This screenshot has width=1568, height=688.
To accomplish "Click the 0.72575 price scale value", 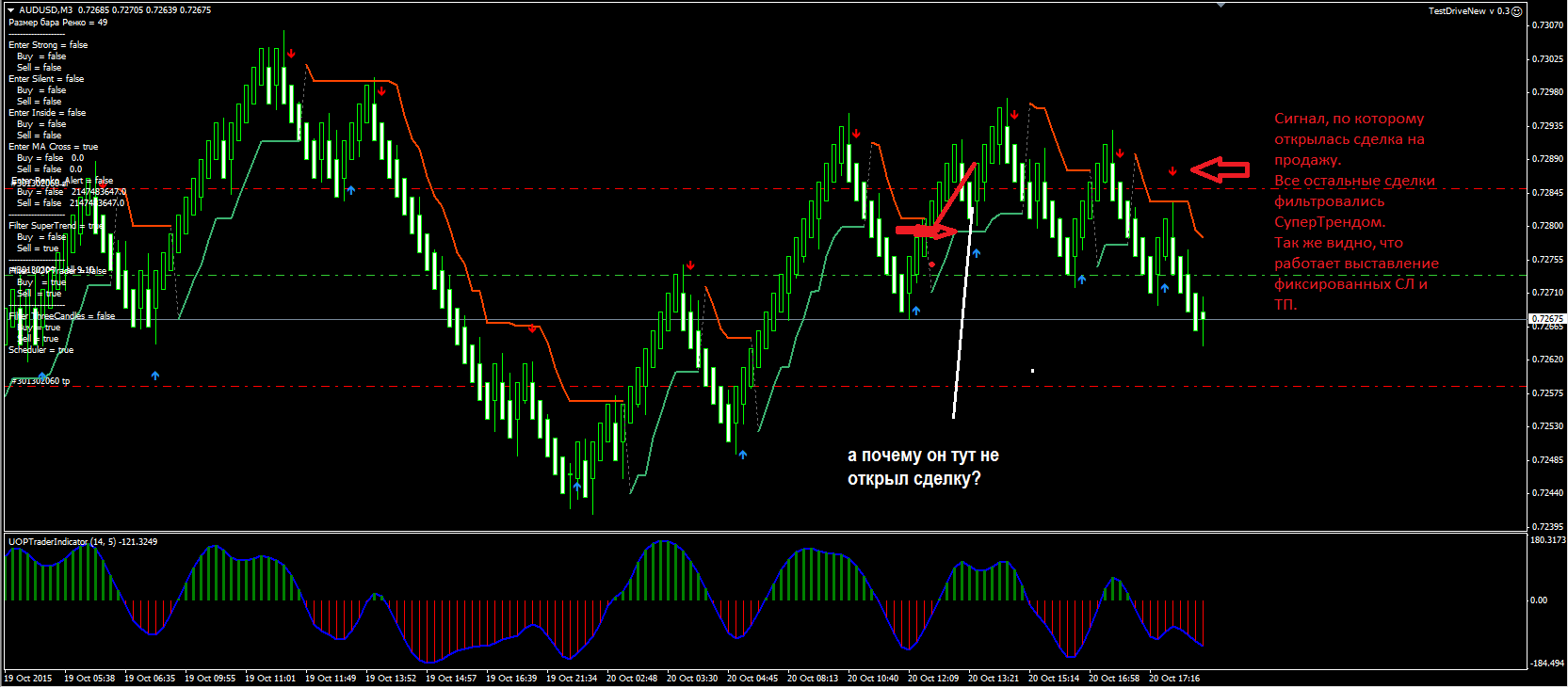I will 1548,393.
